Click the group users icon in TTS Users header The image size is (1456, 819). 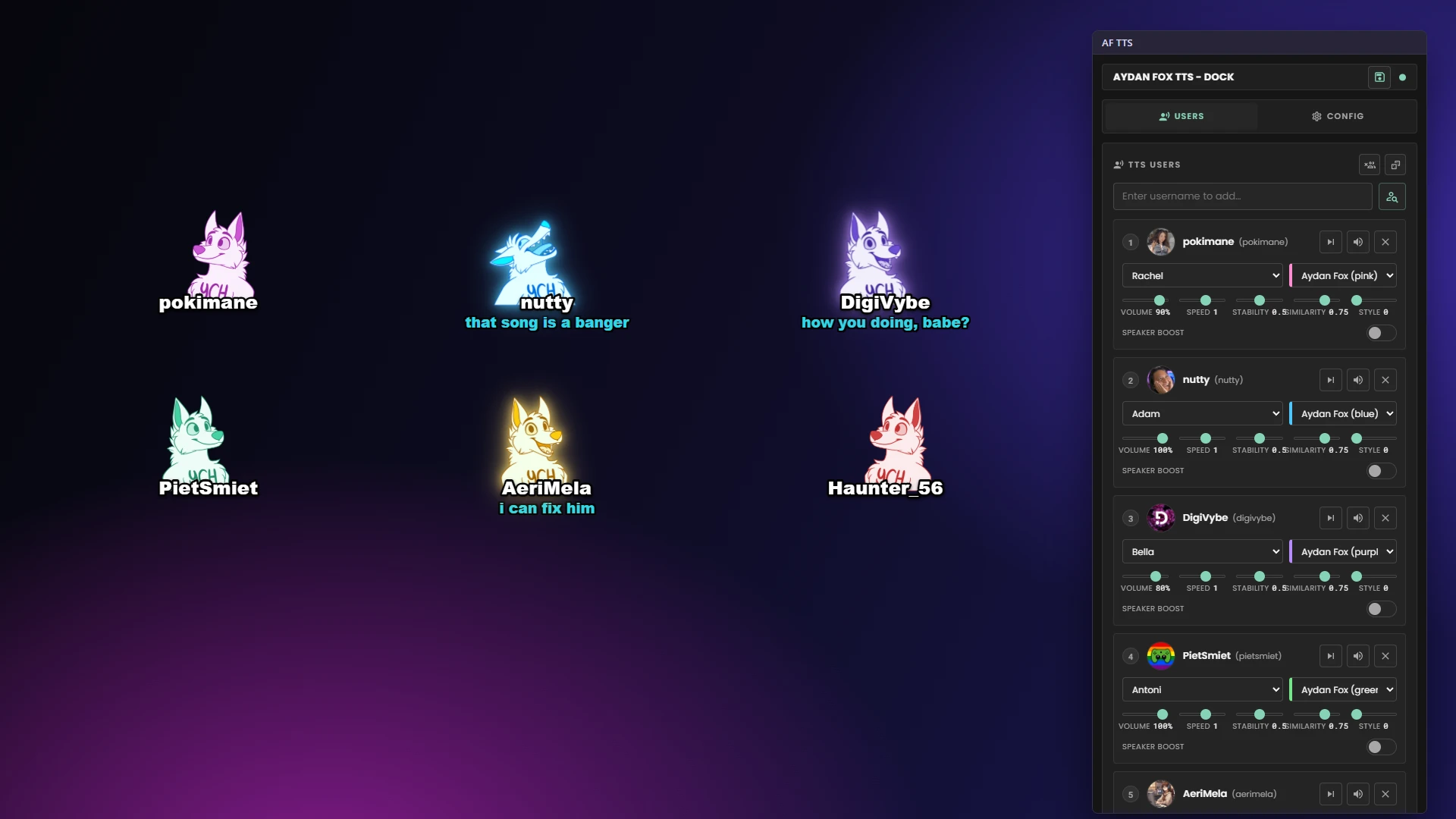pos(1370,165)
